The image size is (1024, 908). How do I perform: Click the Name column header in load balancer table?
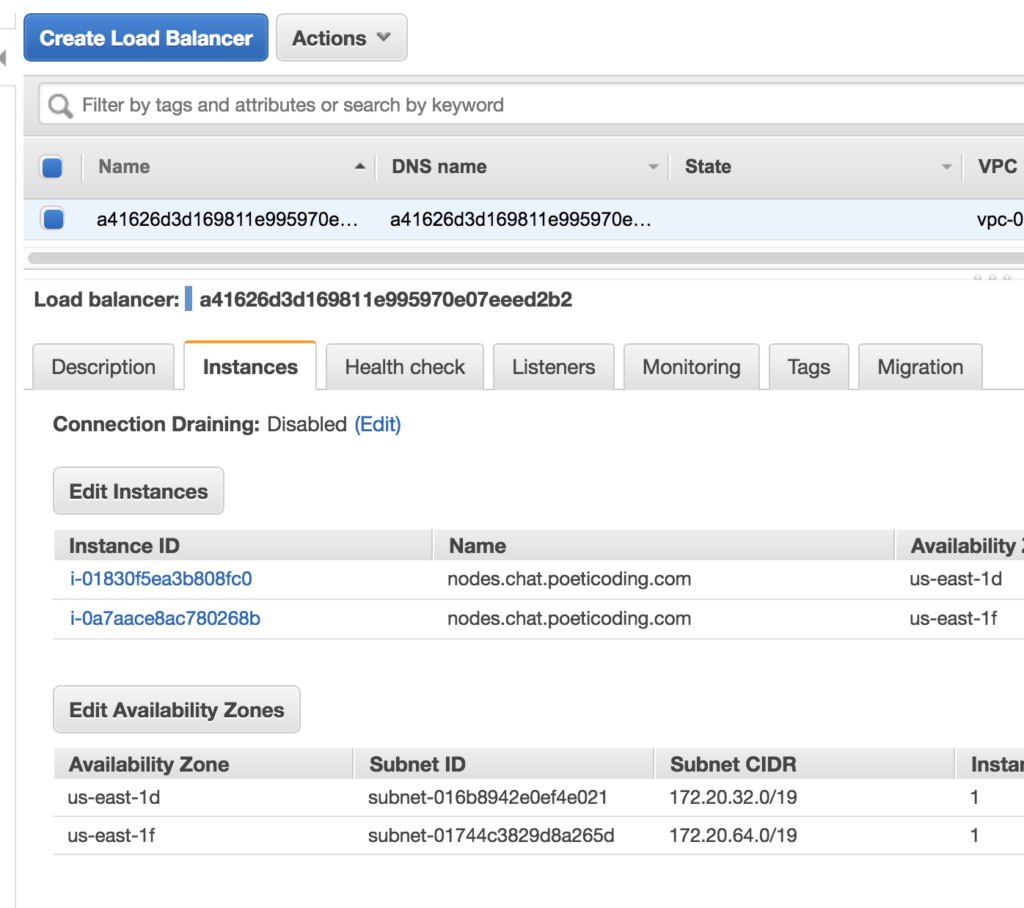click(124, 167)
